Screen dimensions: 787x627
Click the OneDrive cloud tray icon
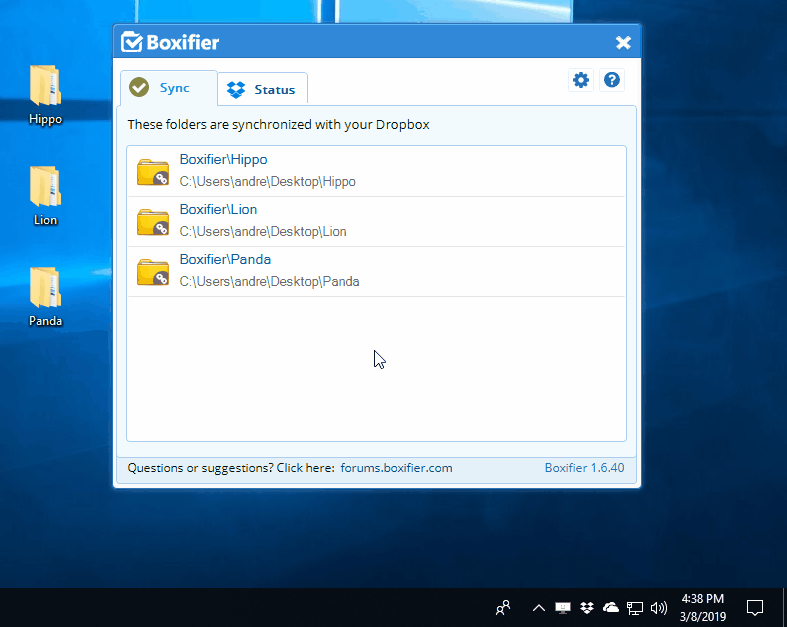(611, 608)
